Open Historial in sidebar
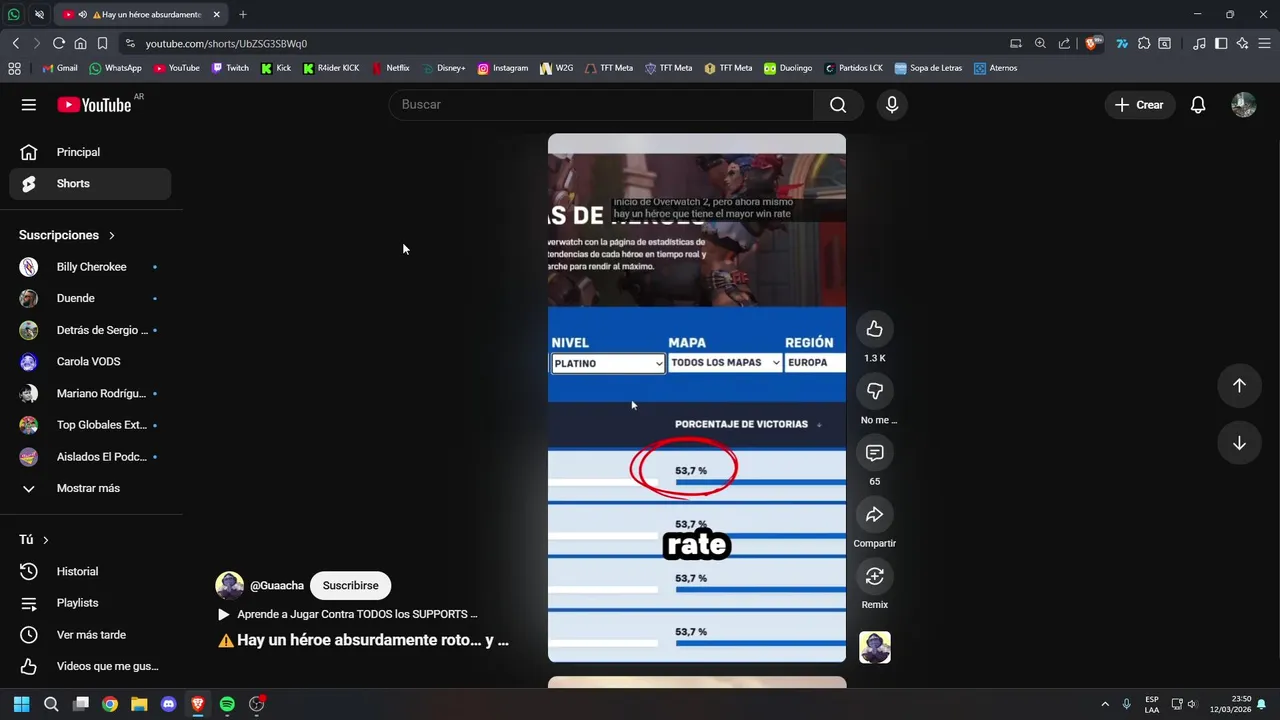The width and height of the screenshot is (1280, 720). [91, 571]
